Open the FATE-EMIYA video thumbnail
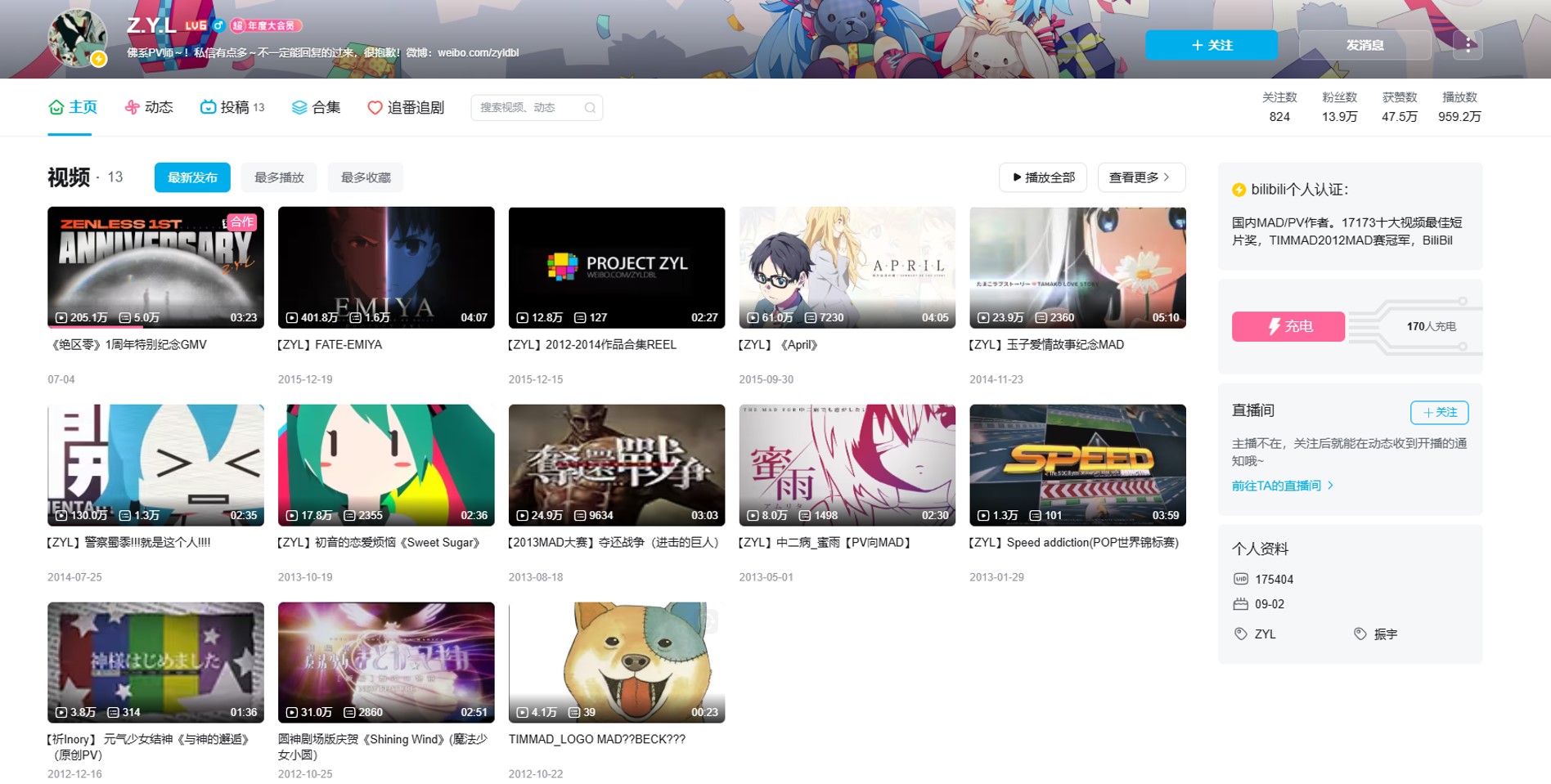1551x784 pixels. pyautogui.click(x=386, y=267)
